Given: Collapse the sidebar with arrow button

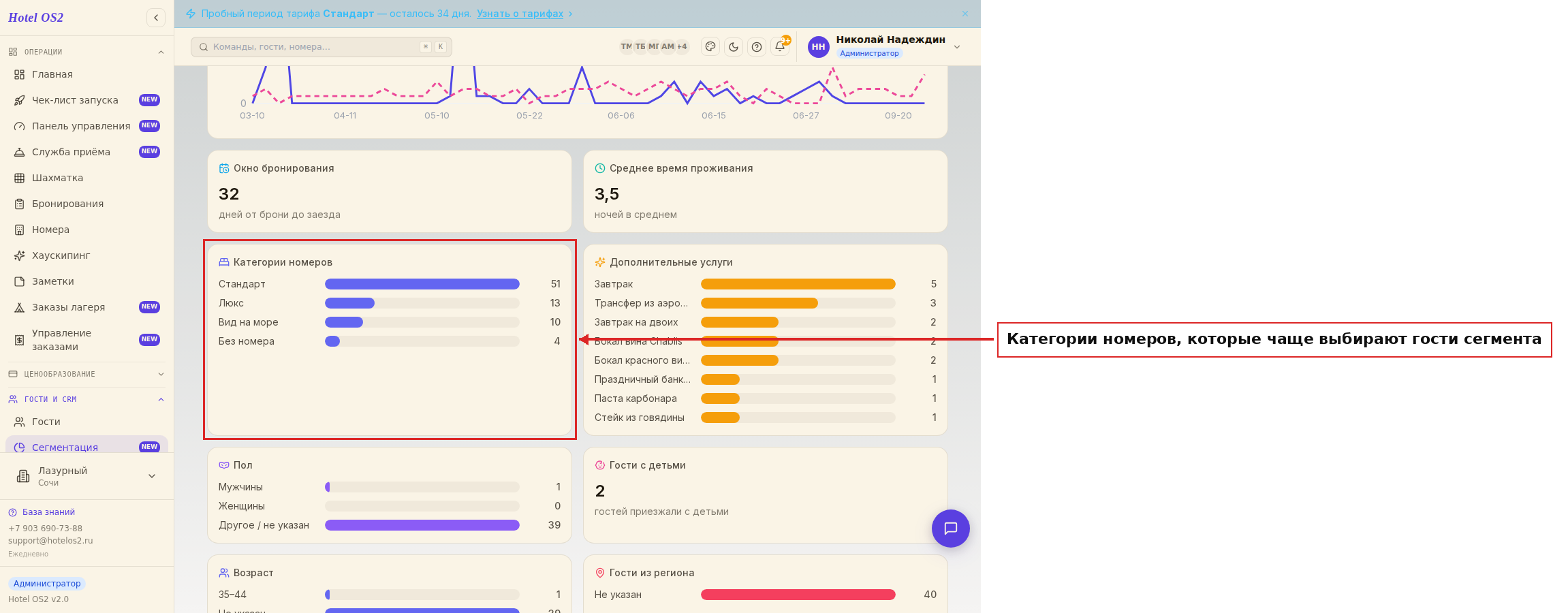Looking at the screenshot, I should pyautogui.click(x=156, y=18).
